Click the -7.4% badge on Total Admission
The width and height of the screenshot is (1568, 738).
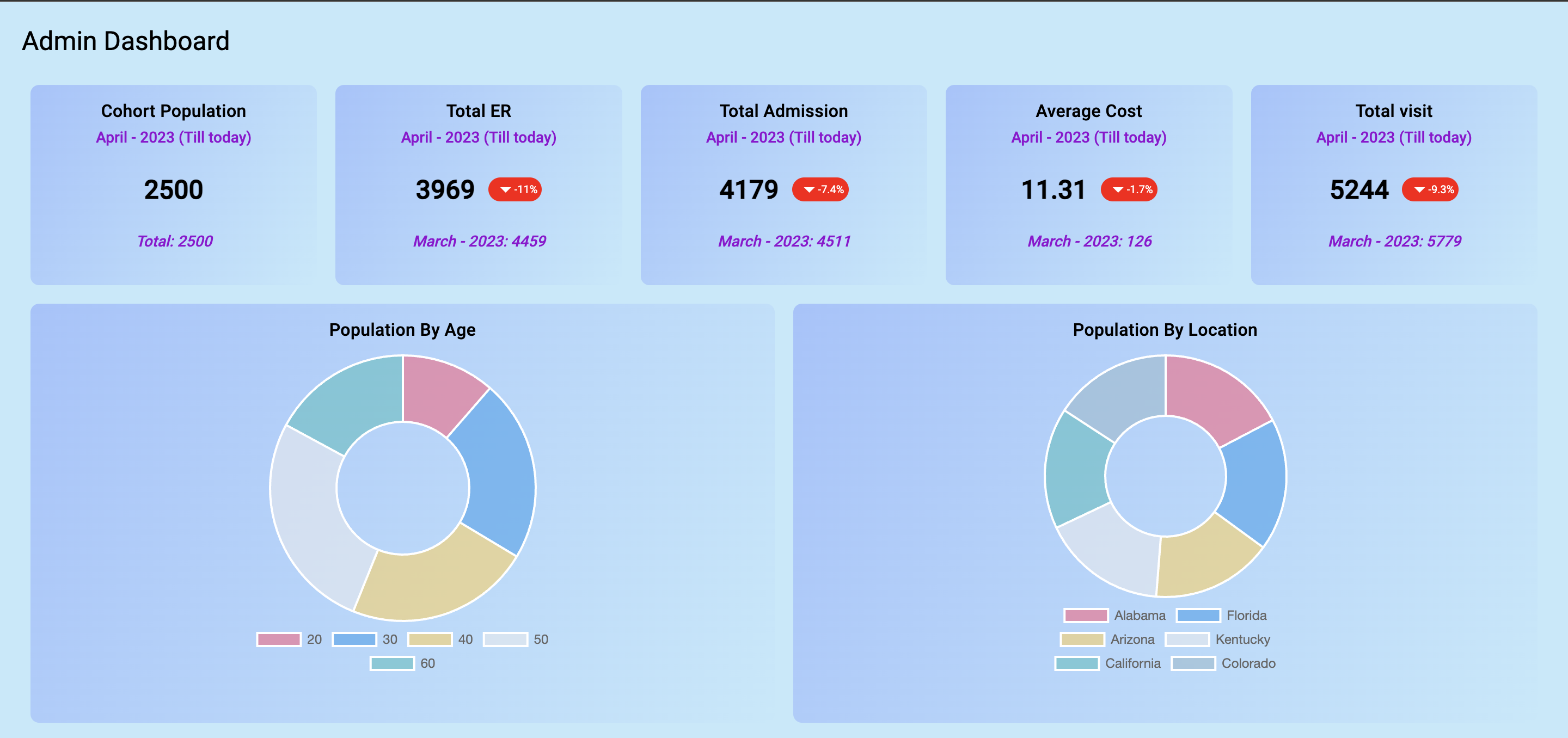(819, 189)
